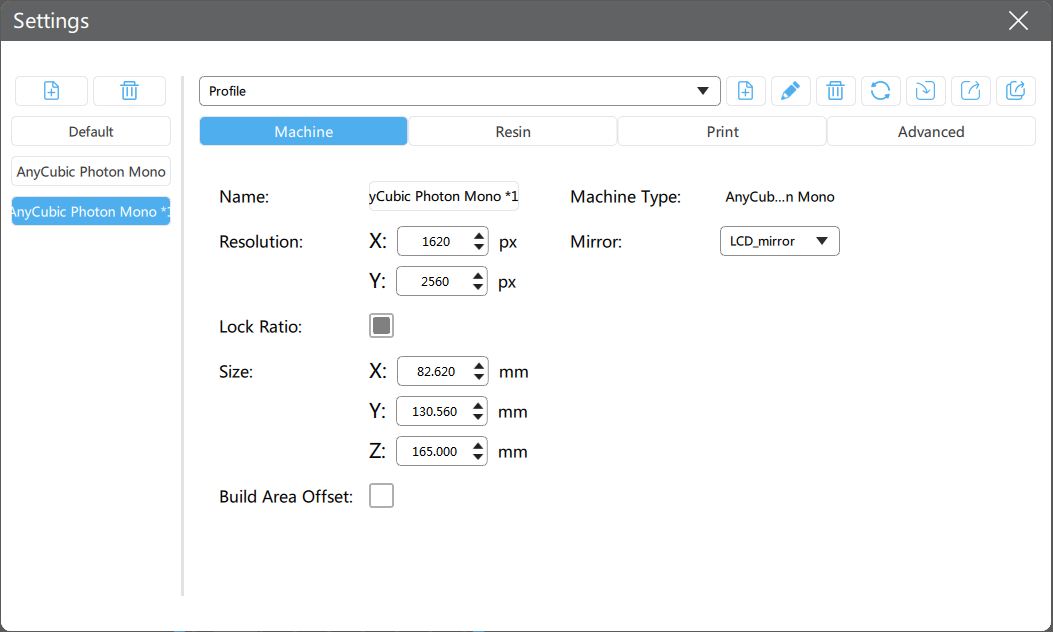The width and height of the screenshot is (1053, 632).
Task: Open the Advanced settings tab
Action: pyautogui.click(x=930, y=131)
